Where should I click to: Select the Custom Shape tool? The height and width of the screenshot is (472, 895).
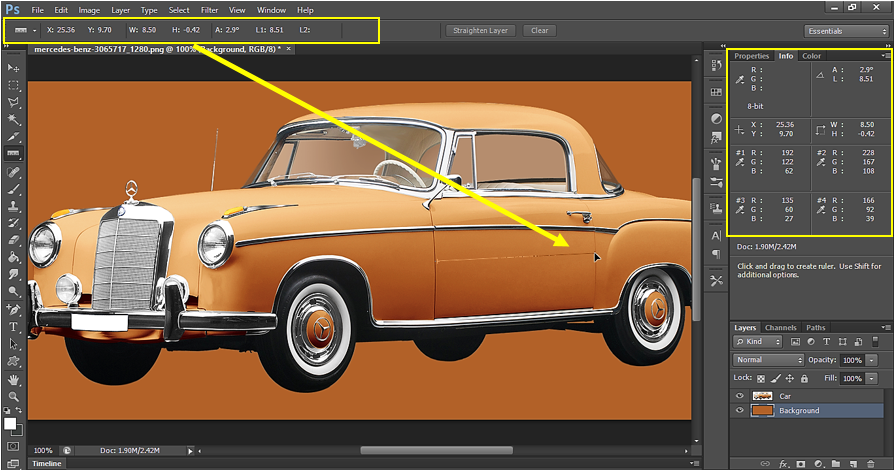pyautogui.click(x=14, y=361)
